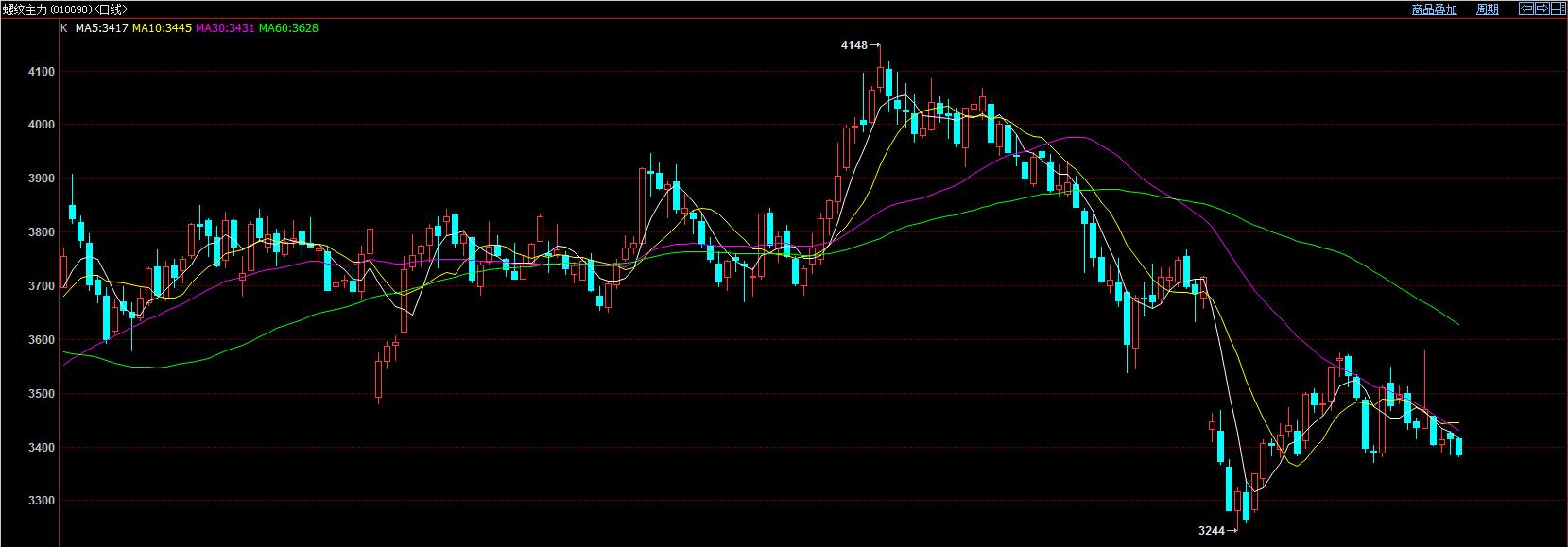
Task: Click the MA5:3417 indicator label
Action: 102,28
